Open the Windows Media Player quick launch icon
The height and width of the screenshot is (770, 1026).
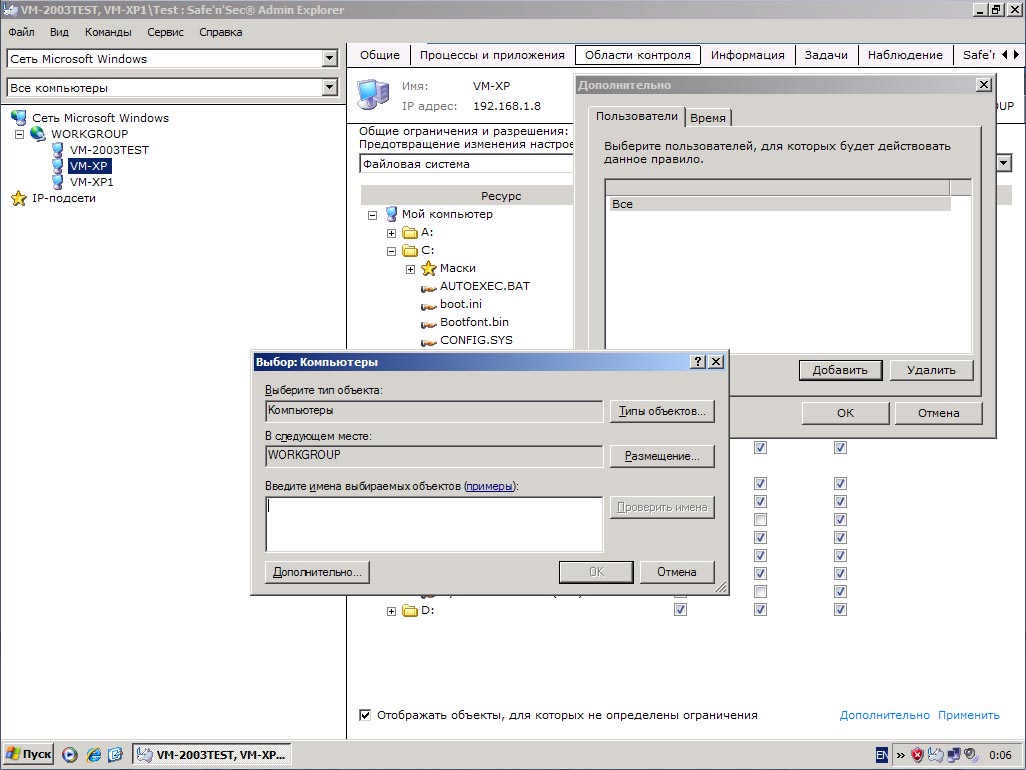(70, 755)
